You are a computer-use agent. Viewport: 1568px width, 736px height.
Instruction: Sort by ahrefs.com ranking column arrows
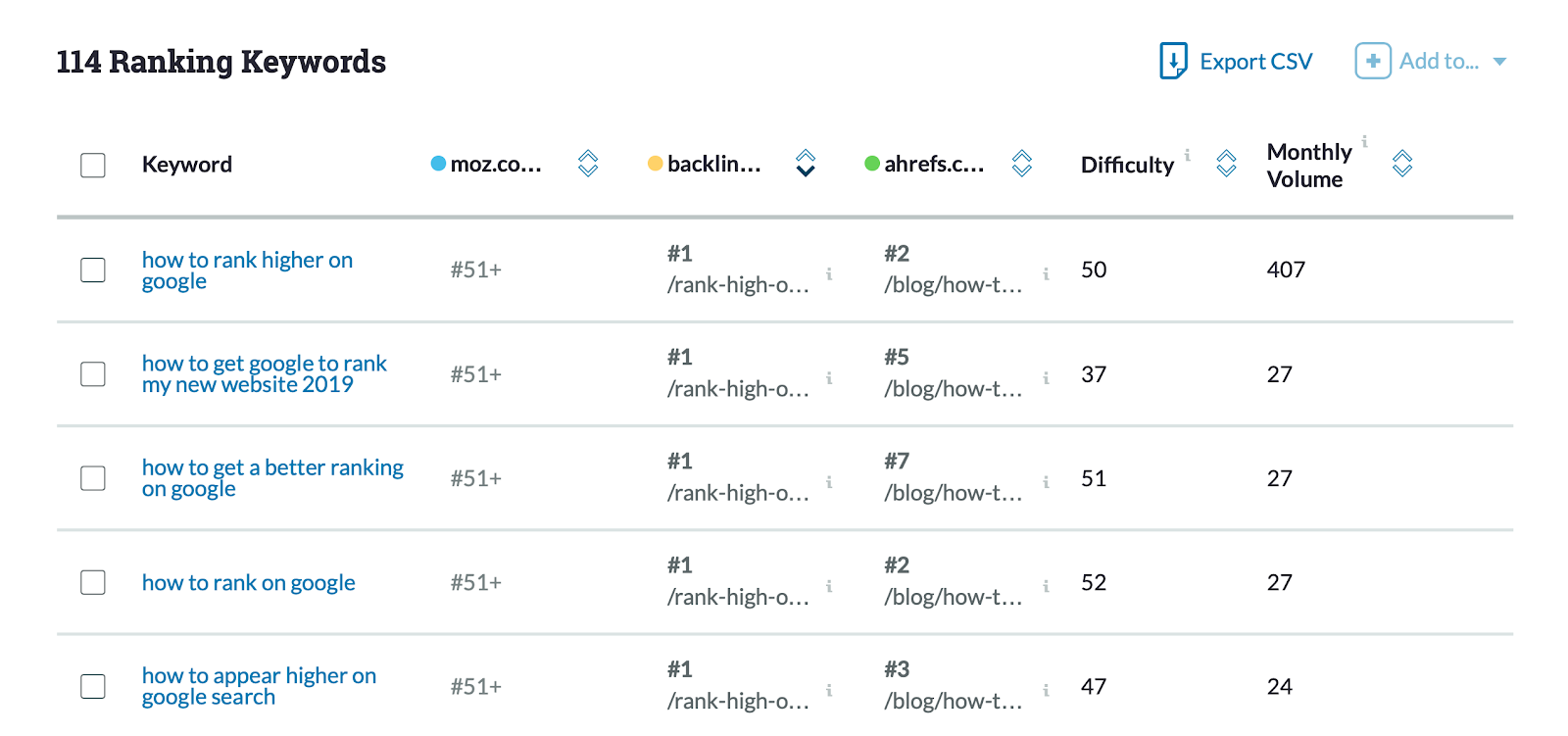pos(1022,164)
